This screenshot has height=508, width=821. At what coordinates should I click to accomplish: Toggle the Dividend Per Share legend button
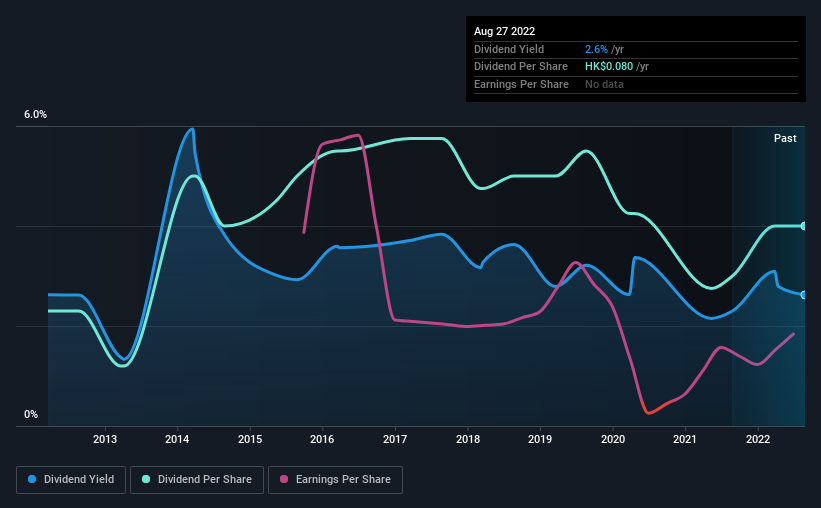(197, 480)
